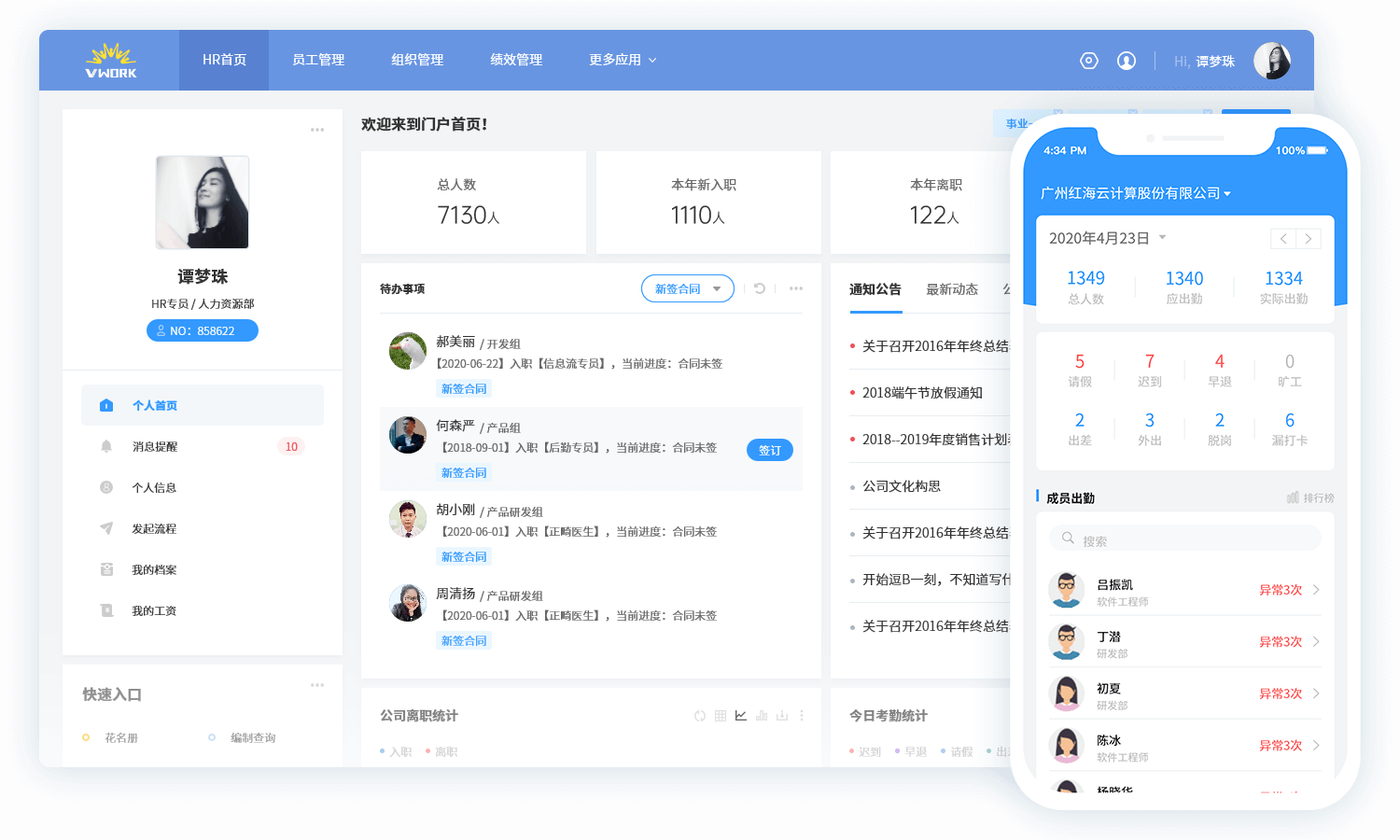
Task: Expand the 广州红海云计算股份有限公司 company selector
Action: [1136, 193]
